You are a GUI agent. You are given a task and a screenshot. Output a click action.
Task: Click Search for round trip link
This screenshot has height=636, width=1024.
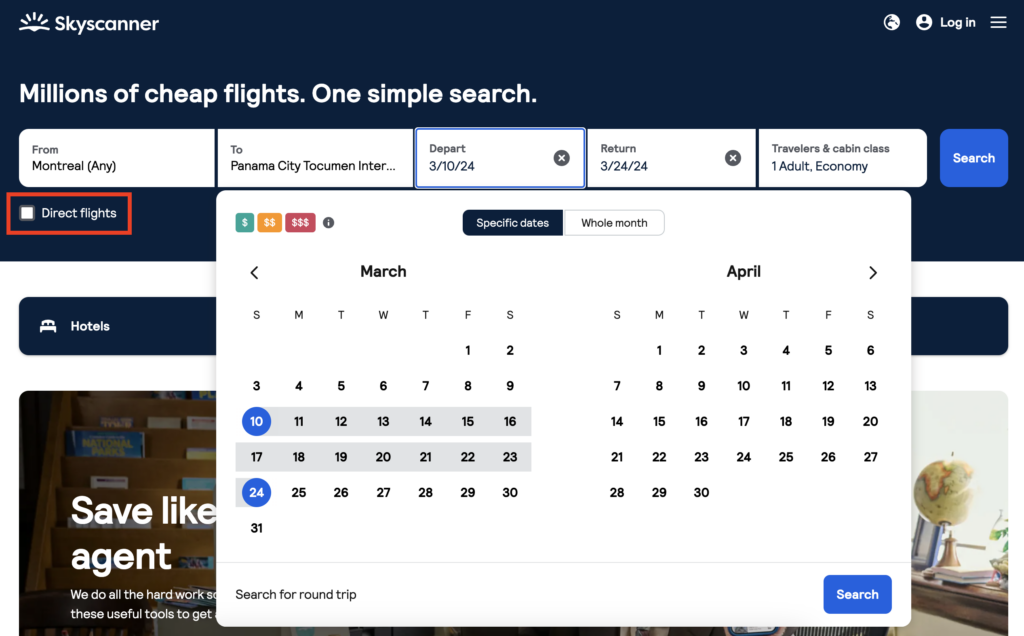tap(295, 594)
